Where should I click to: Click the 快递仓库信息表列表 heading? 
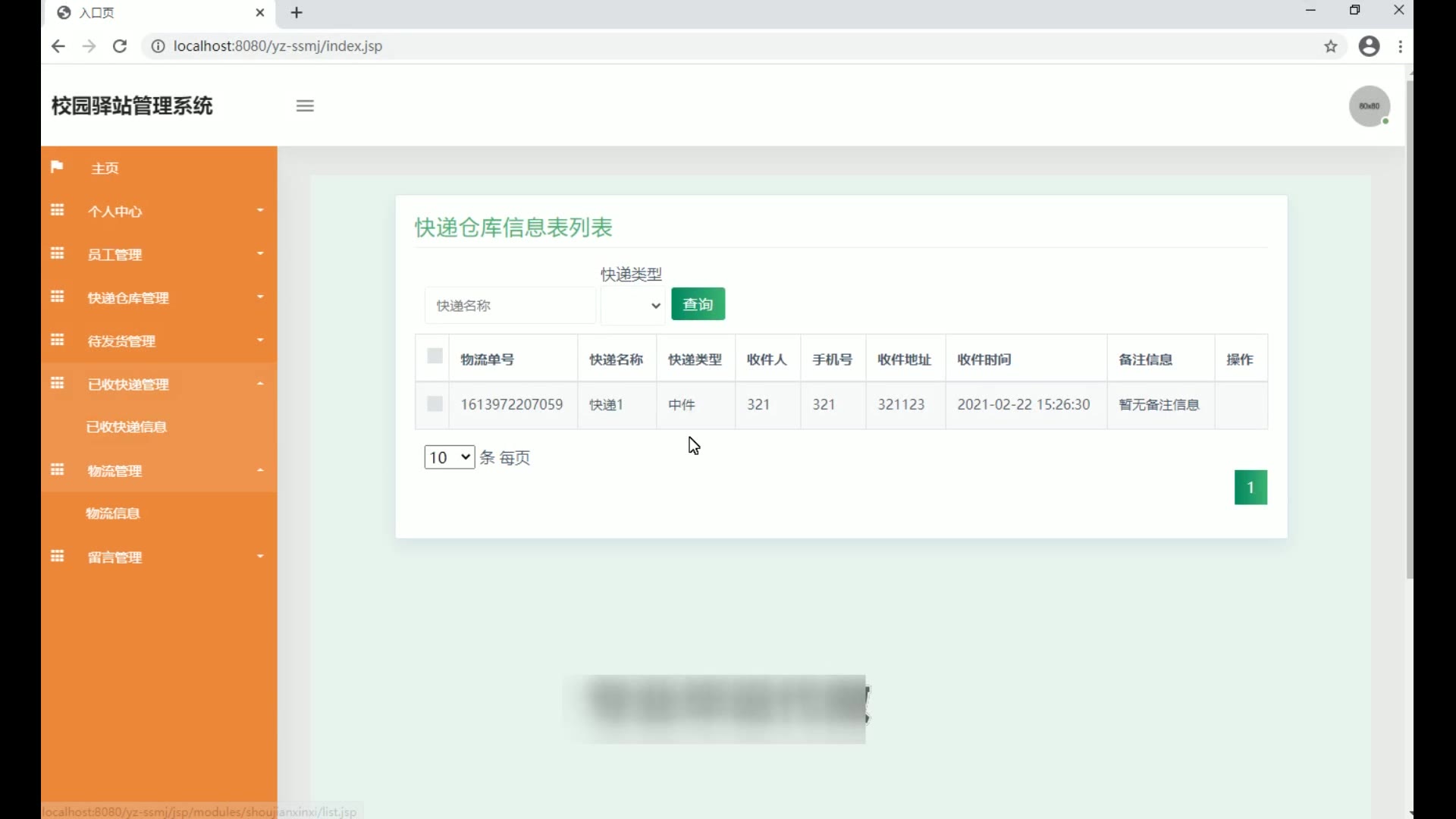click(513, 227)
